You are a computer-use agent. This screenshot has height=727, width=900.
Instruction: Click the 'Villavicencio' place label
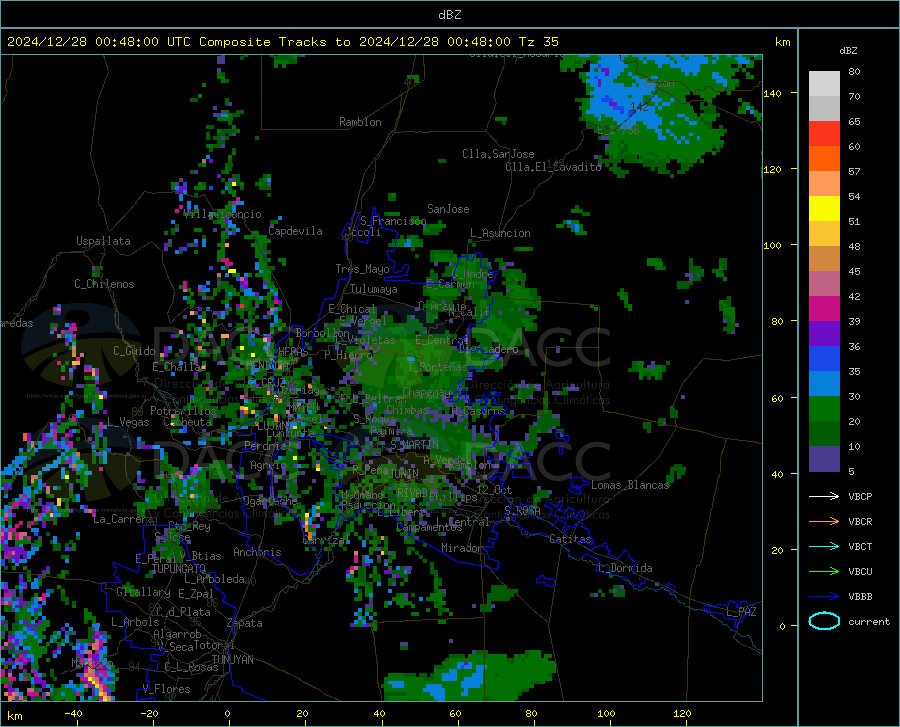223,214
